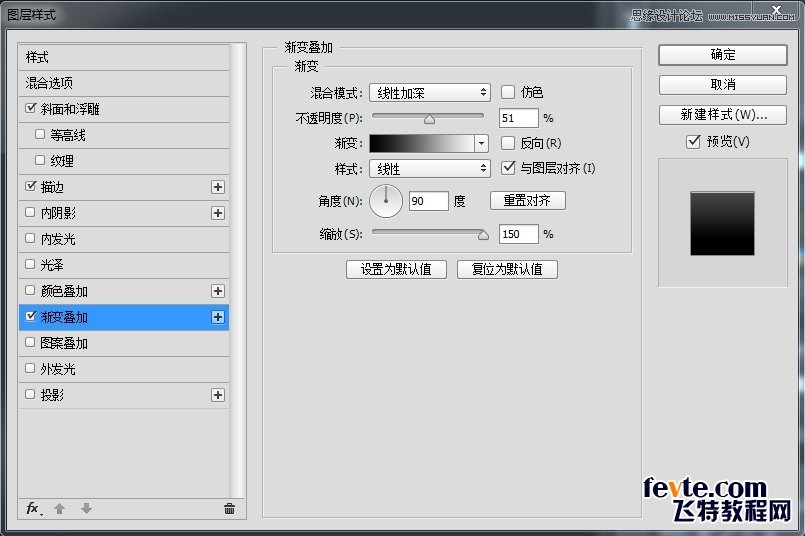Close the 图层样式 dialog with X
The image size is (805, 536).
coord(776,9)
